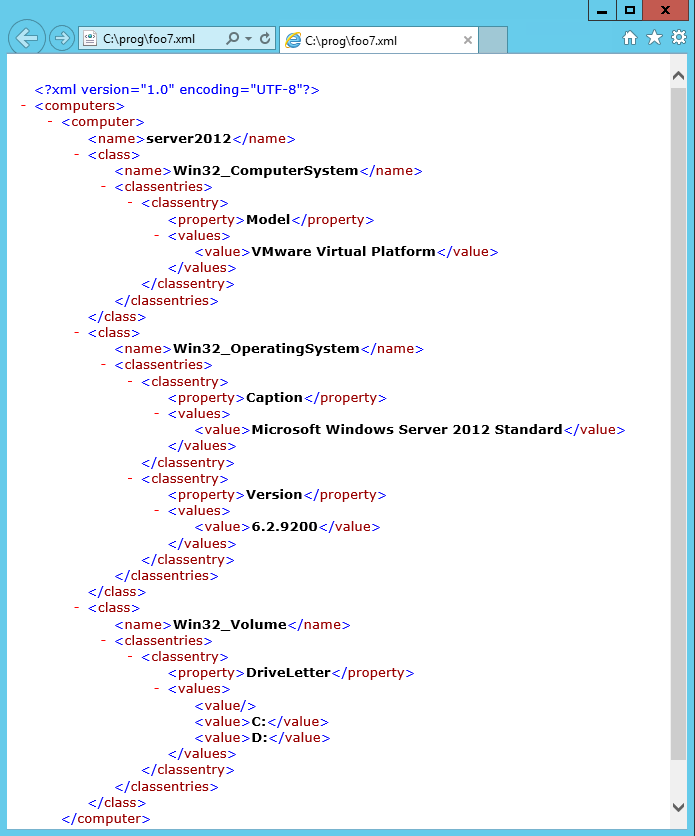Click the browser Back arrow button
Viewport: 695px width, 836px height.
coord(27,38)
